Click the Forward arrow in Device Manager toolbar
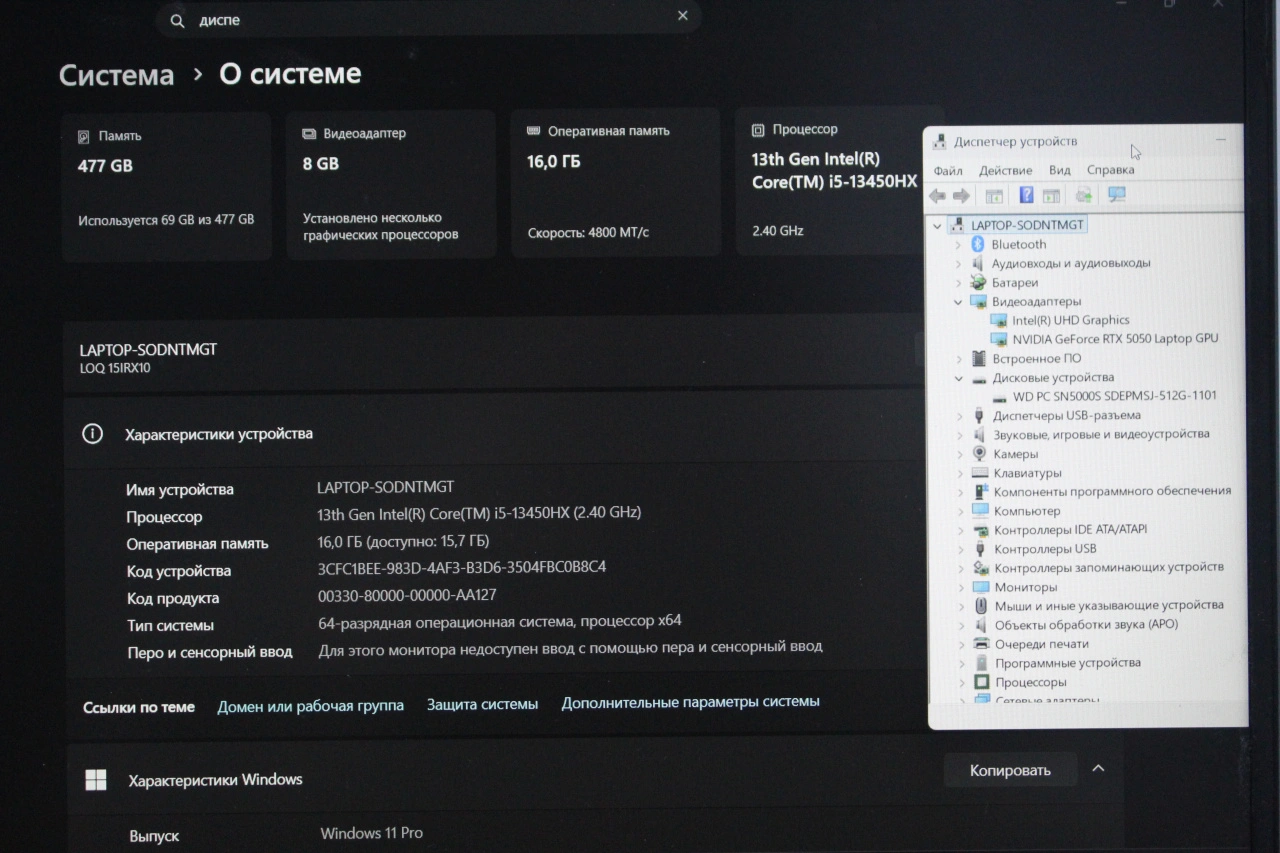 coord(961,196)
